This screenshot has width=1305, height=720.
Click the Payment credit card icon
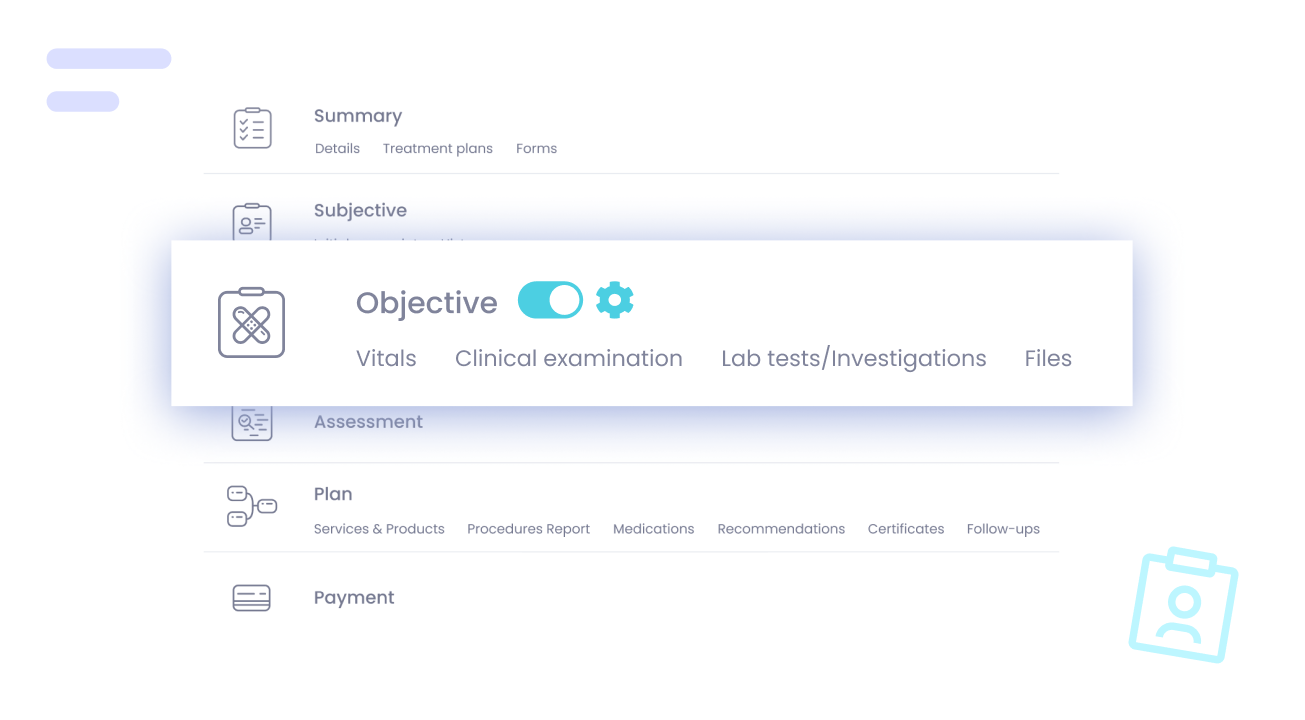(252, 598)
